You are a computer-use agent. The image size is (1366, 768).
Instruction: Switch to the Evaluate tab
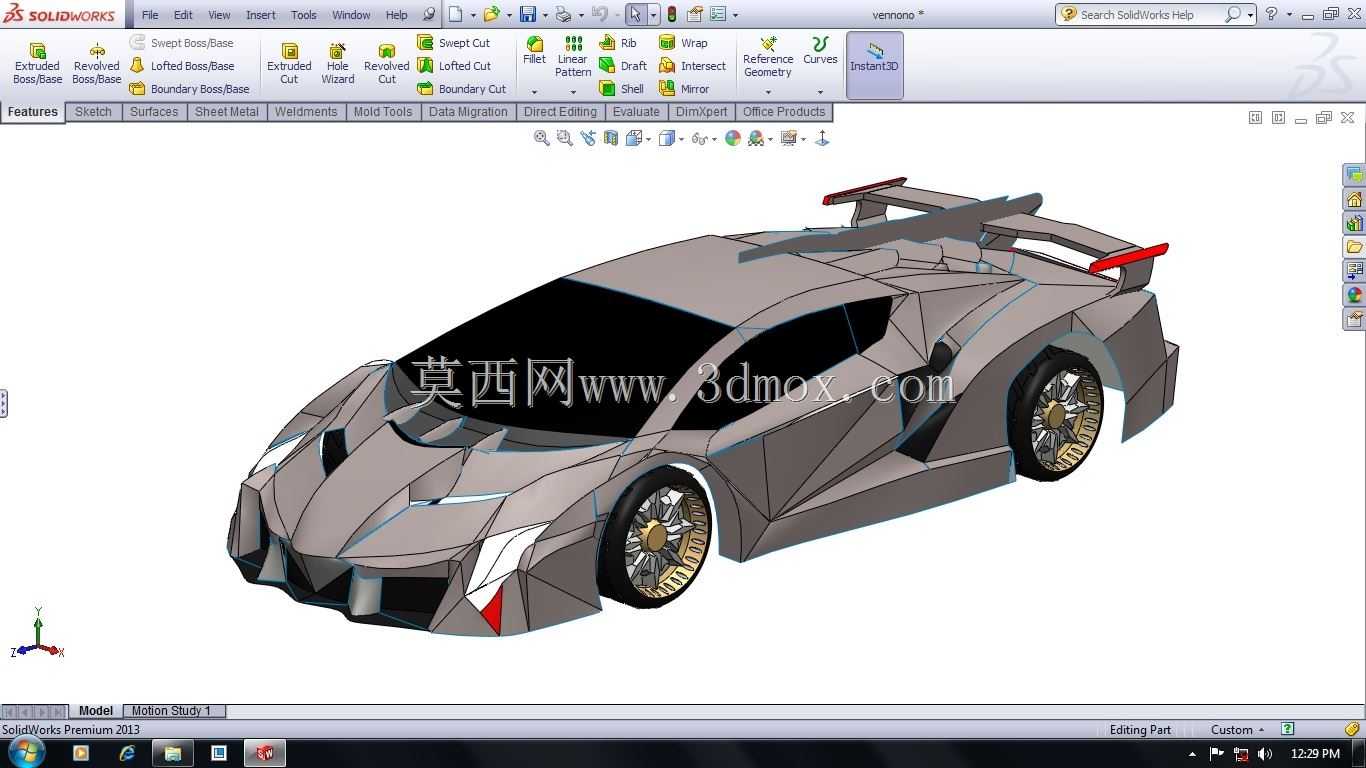636,112
